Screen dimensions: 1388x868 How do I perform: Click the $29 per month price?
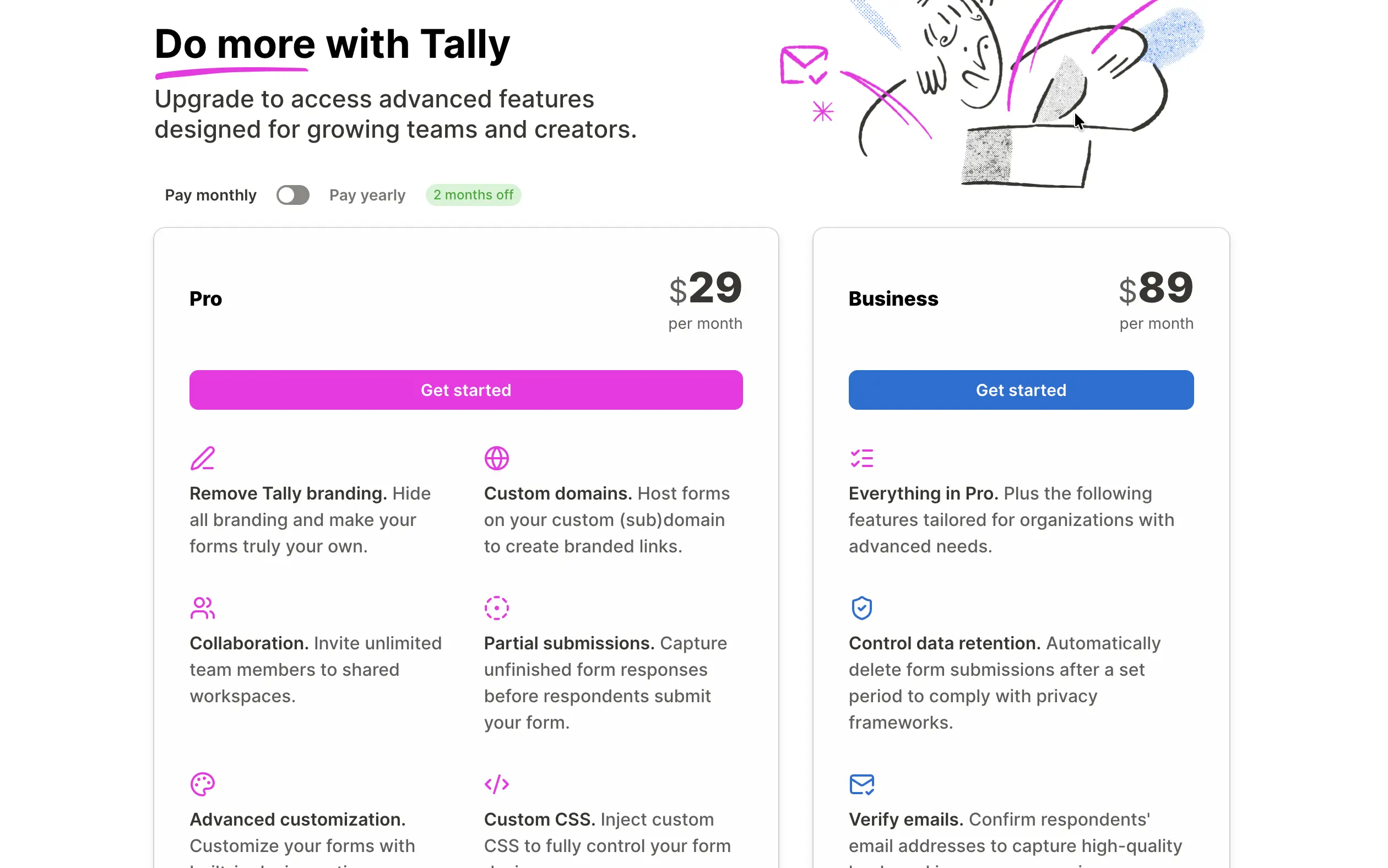pyautogui.click(x=706, y=300)
